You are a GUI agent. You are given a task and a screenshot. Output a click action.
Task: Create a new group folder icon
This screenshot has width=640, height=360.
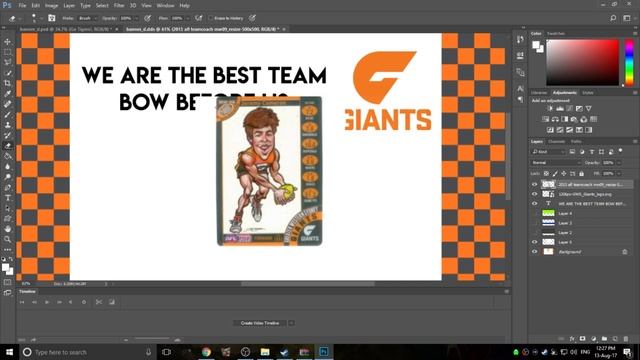(604, 339)
